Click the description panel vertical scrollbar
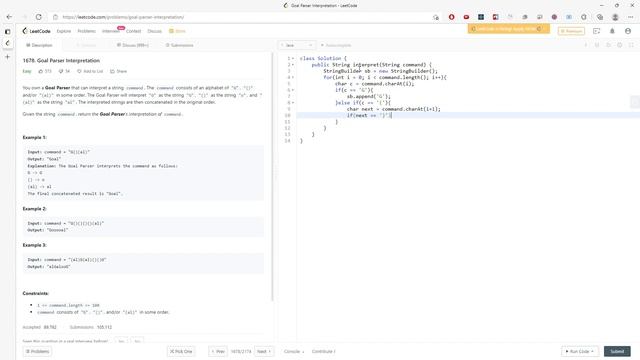This screenshot has height=360, width=640. pyautogui.click(x=272, y=178)
